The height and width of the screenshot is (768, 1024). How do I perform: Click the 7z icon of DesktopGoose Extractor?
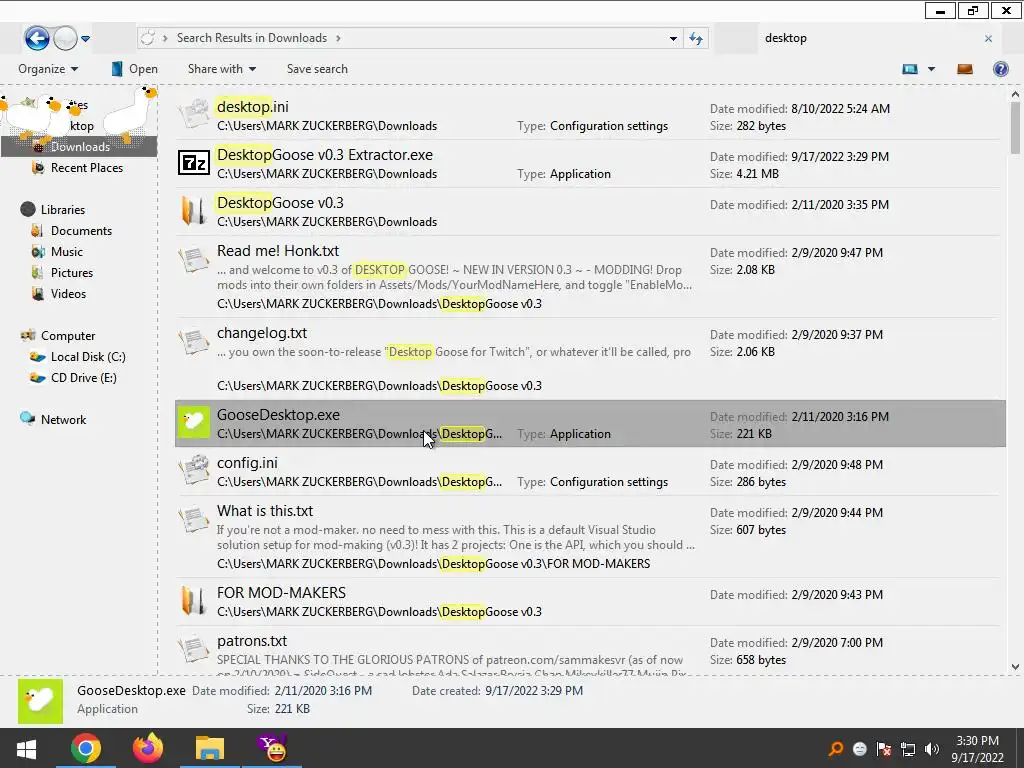pyautogui.click(x=194, y=163)
